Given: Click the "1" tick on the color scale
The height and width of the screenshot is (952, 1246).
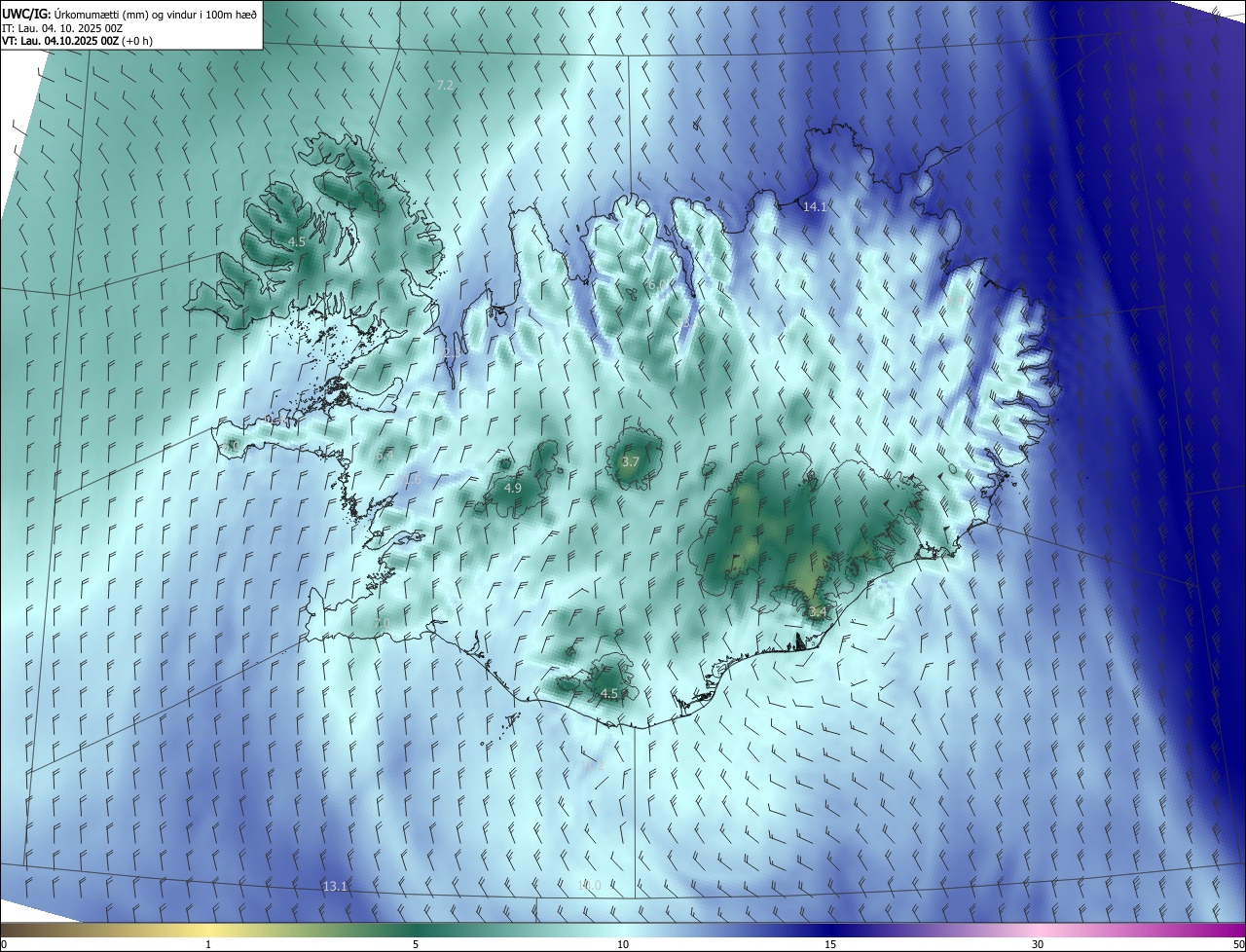Looking at the screenshot, I should 208,944.
